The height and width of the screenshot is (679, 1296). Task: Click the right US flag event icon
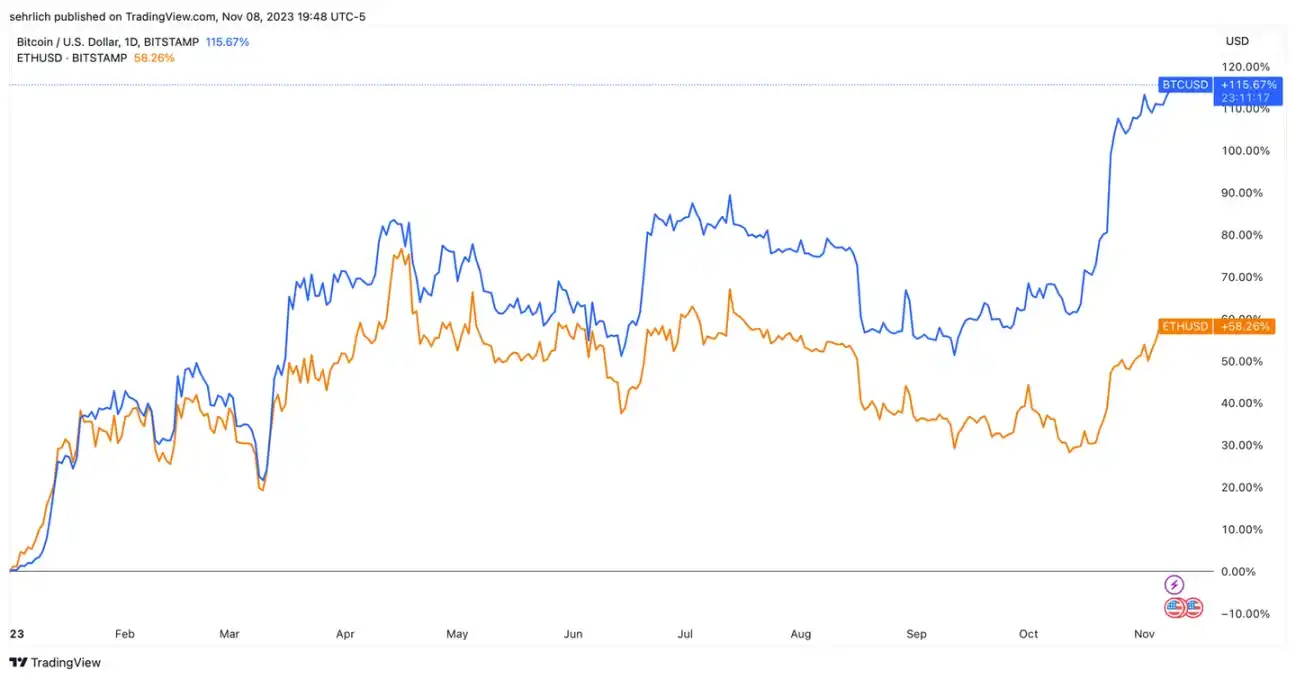click(1193, 607)
